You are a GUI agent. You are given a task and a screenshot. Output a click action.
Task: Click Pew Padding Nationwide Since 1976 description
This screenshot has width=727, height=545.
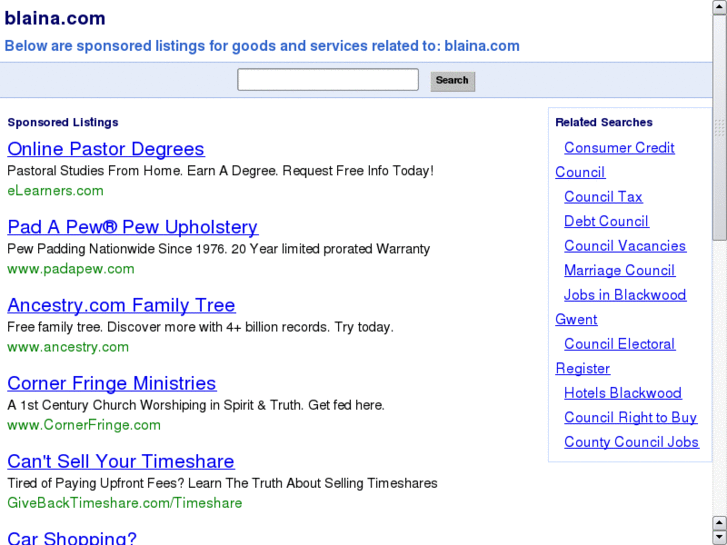click(218, 249)
